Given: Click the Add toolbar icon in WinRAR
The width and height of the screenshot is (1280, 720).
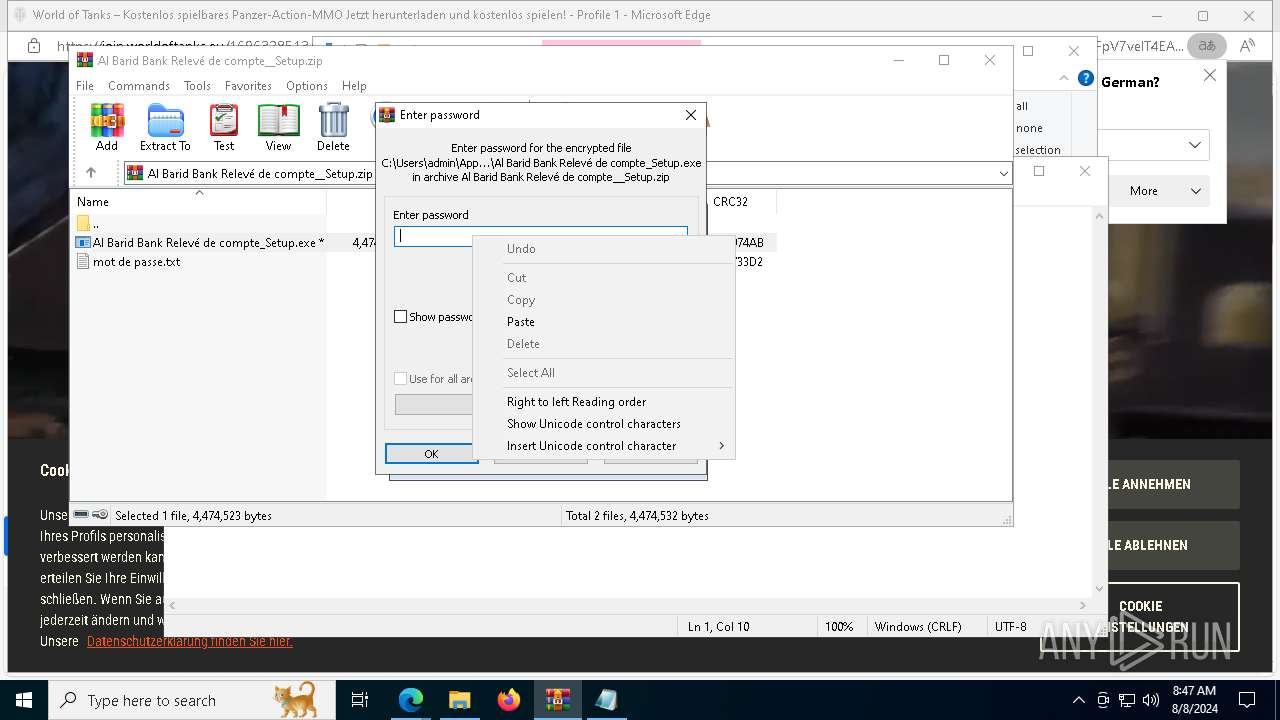Looking at the screenshot, I should click(107, 127).
